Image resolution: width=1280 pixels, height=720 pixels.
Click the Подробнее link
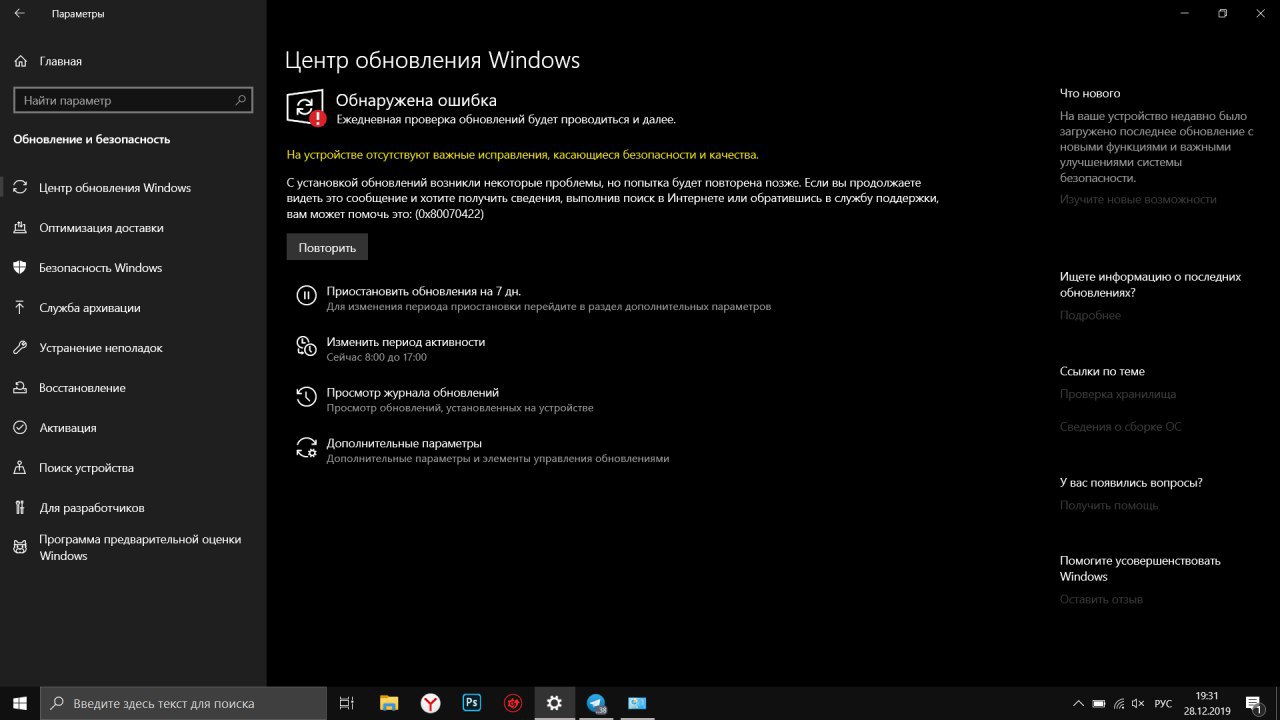tap(1090, 315)
